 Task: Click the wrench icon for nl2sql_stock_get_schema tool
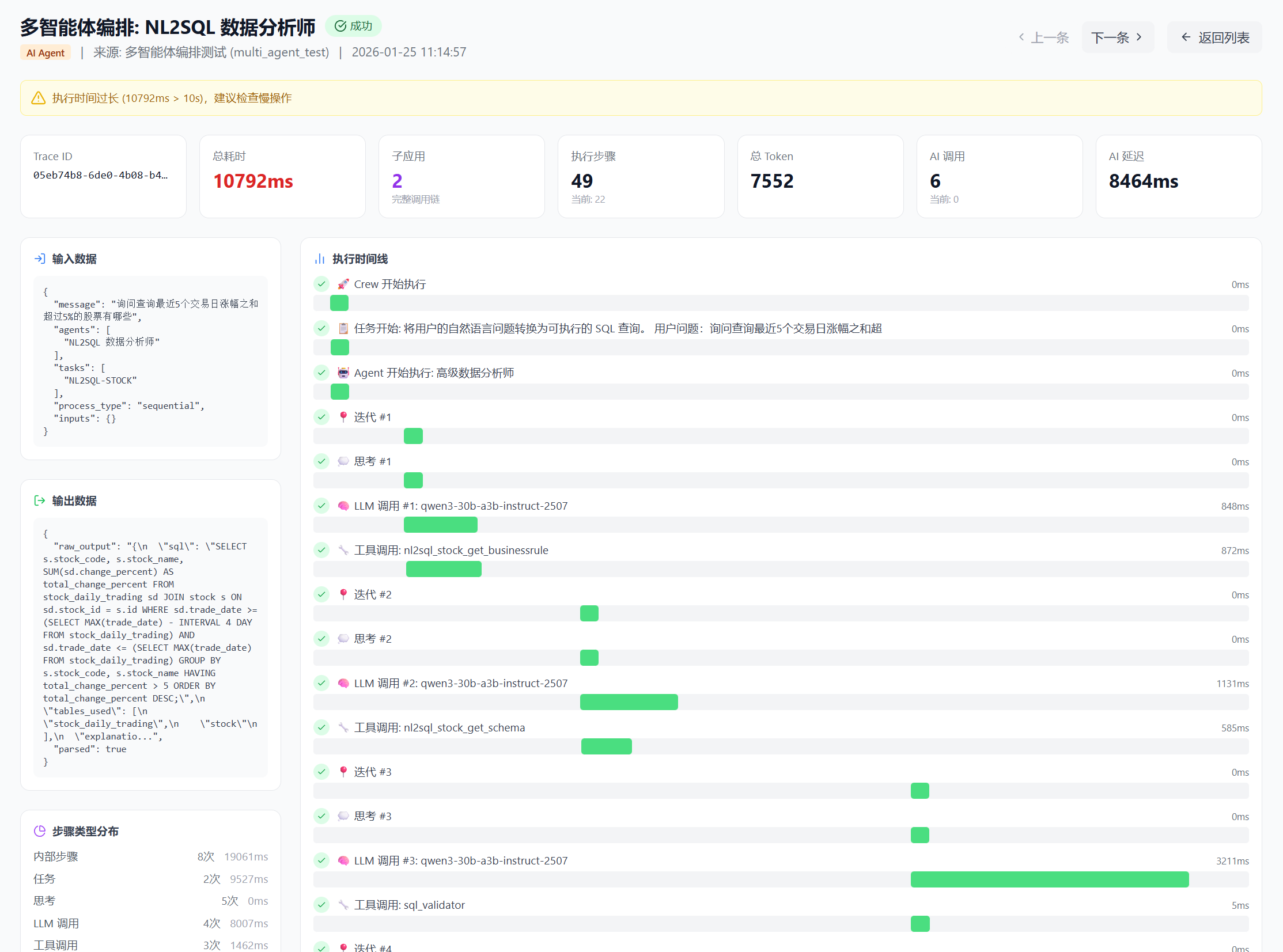[343, 728]
